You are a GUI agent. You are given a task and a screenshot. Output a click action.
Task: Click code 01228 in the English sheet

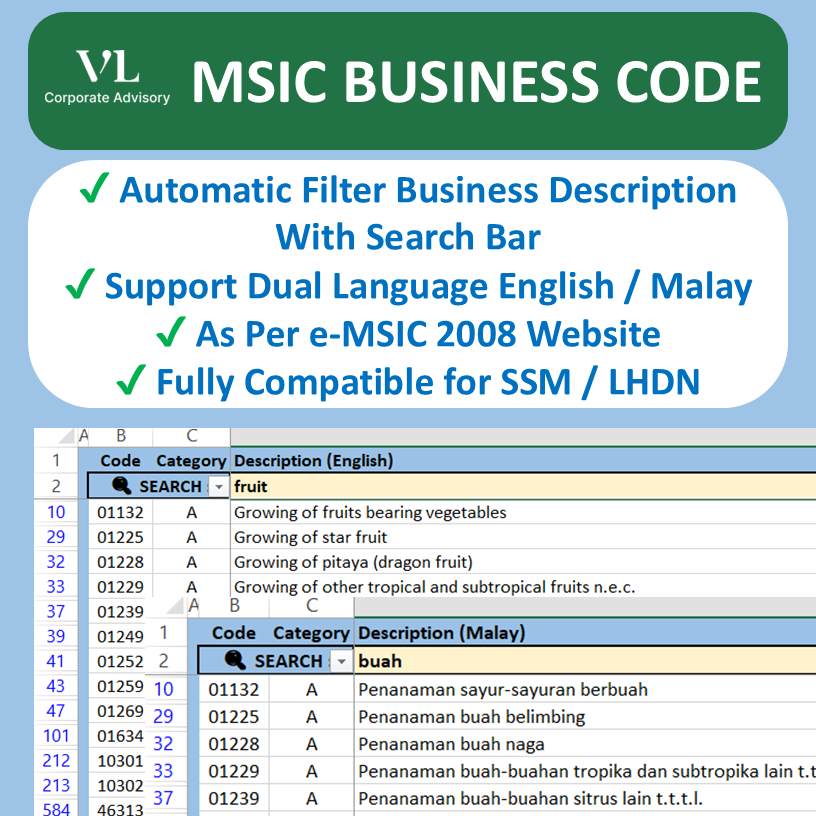[x=120, y=562]
